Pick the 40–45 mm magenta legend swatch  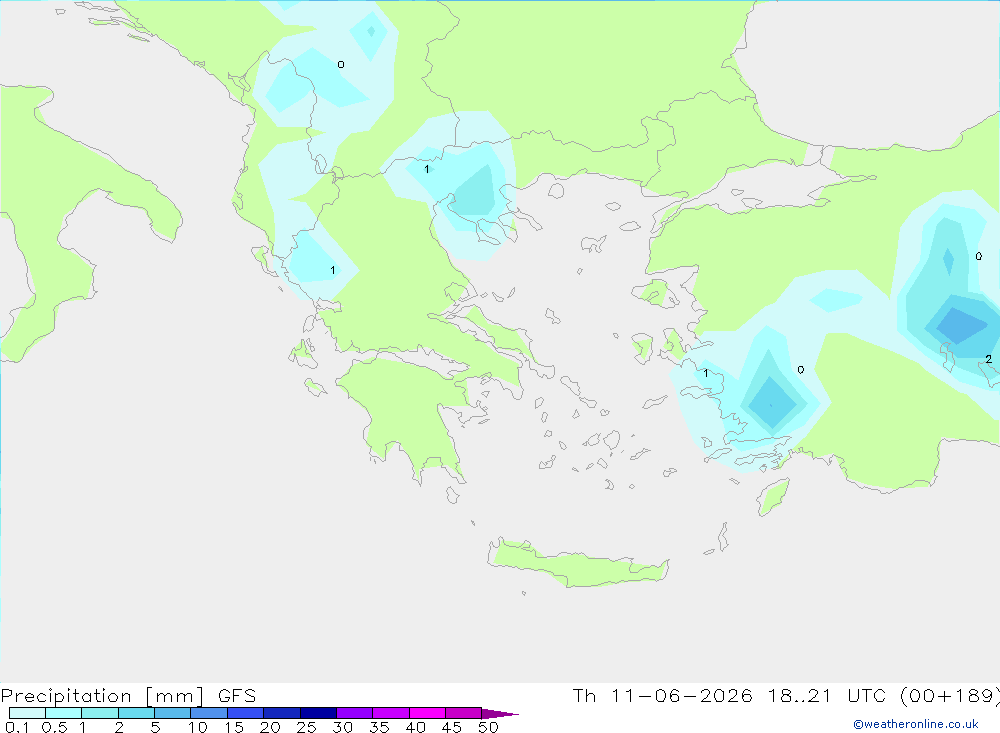click(427, 713)
